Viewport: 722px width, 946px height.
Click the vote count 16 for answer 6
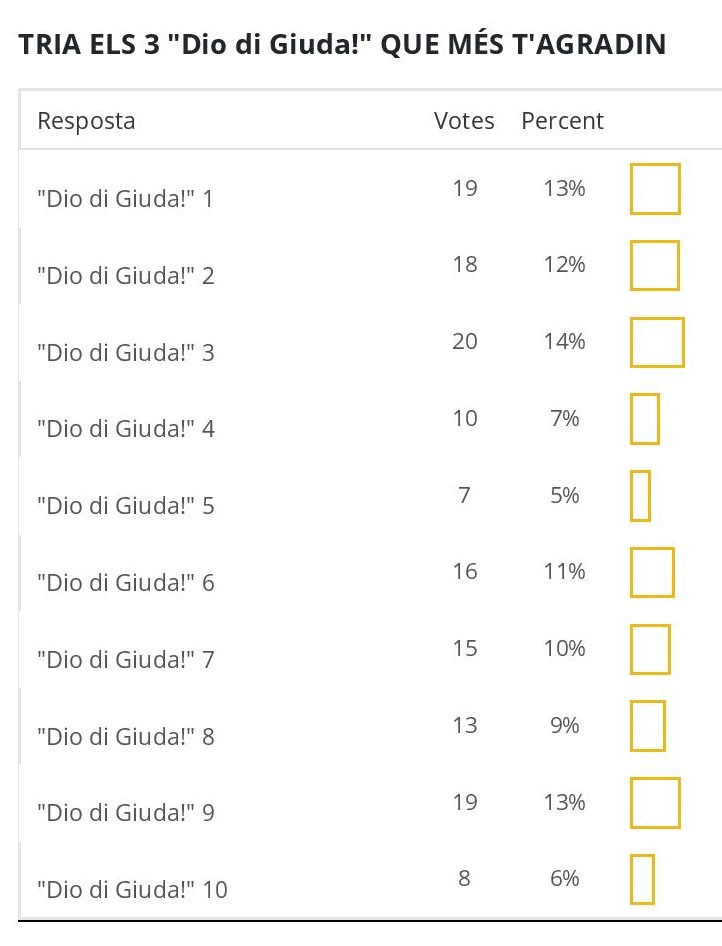point(465,572)
